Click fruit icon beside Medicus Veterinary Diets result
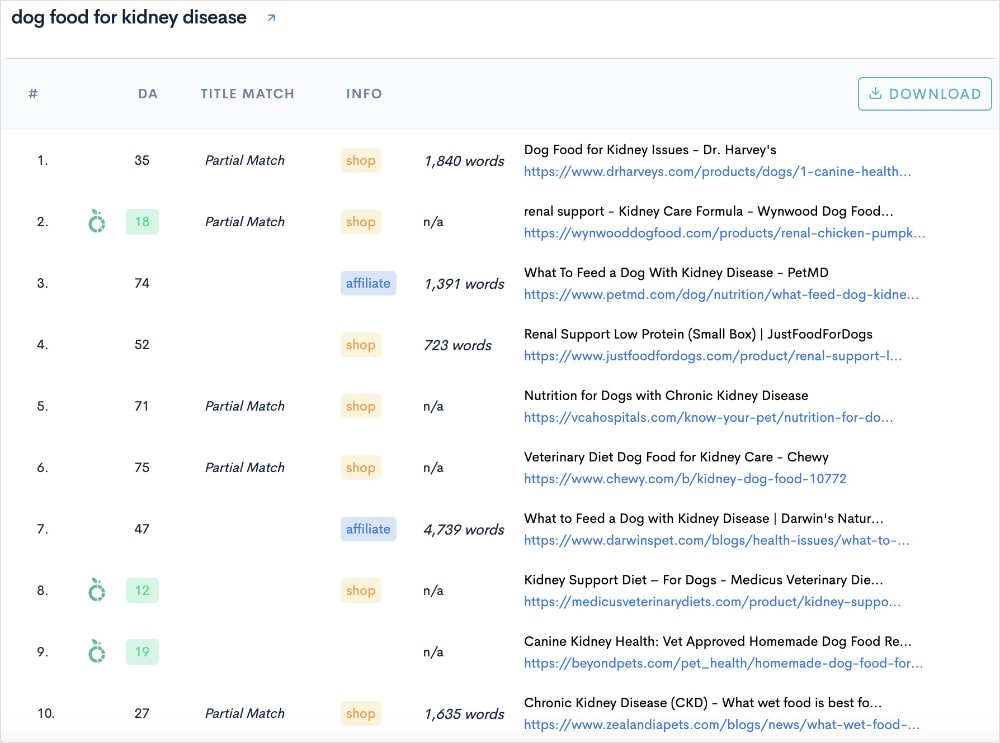Viewport: 1000px width, 743px height. (96, 590)
